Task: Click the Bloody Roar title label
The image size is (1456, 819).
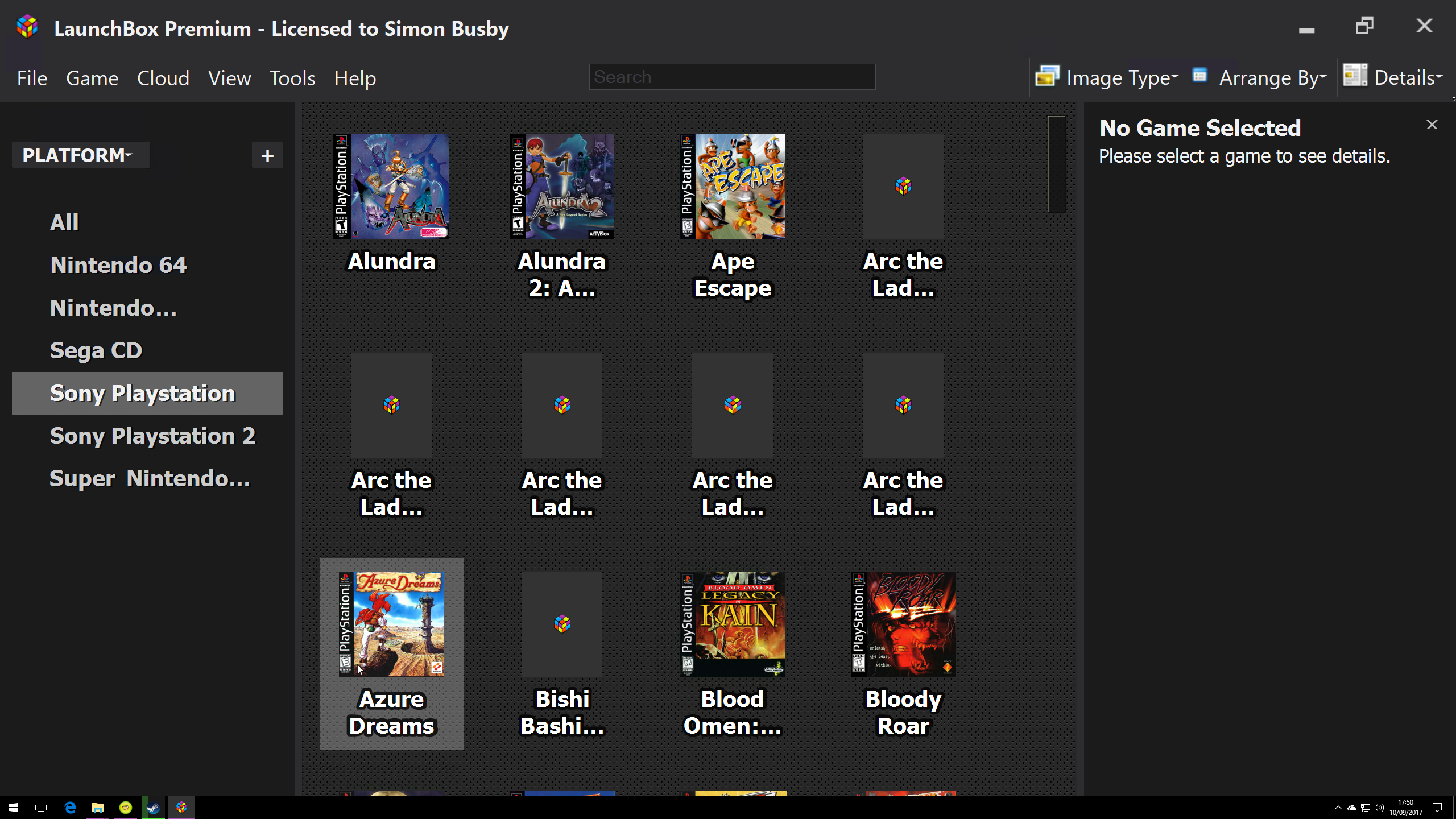Action: [x=903, y=713]
